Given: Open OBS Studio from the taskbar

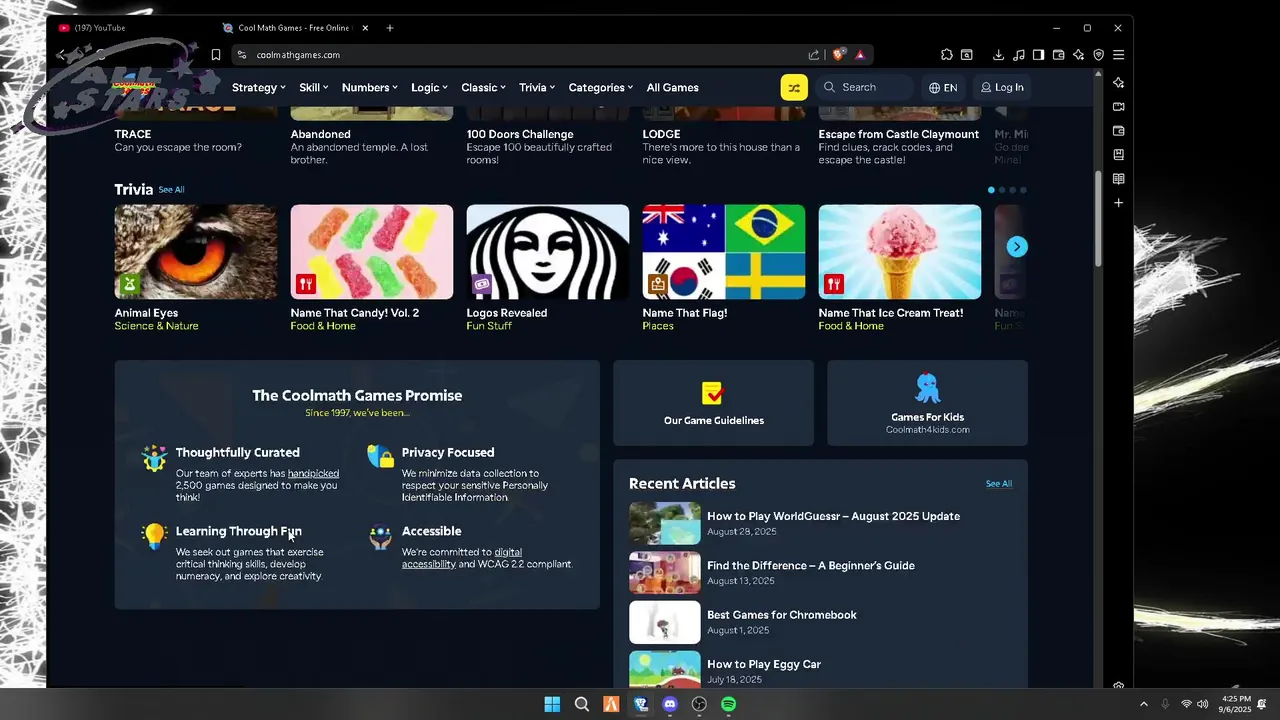Looking at the screenshot, I should [699, 704].
